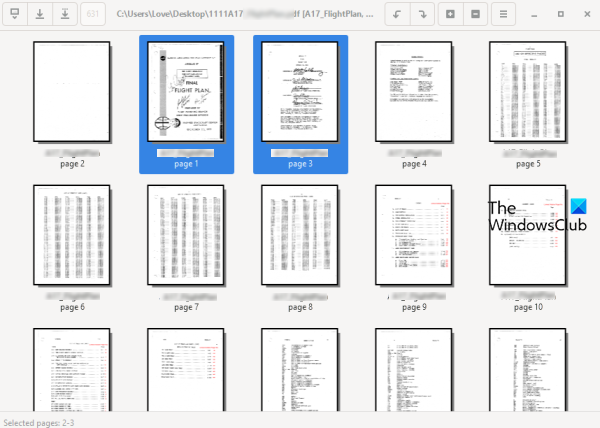Click the 'page 1' label text

(x=186, y=164)
